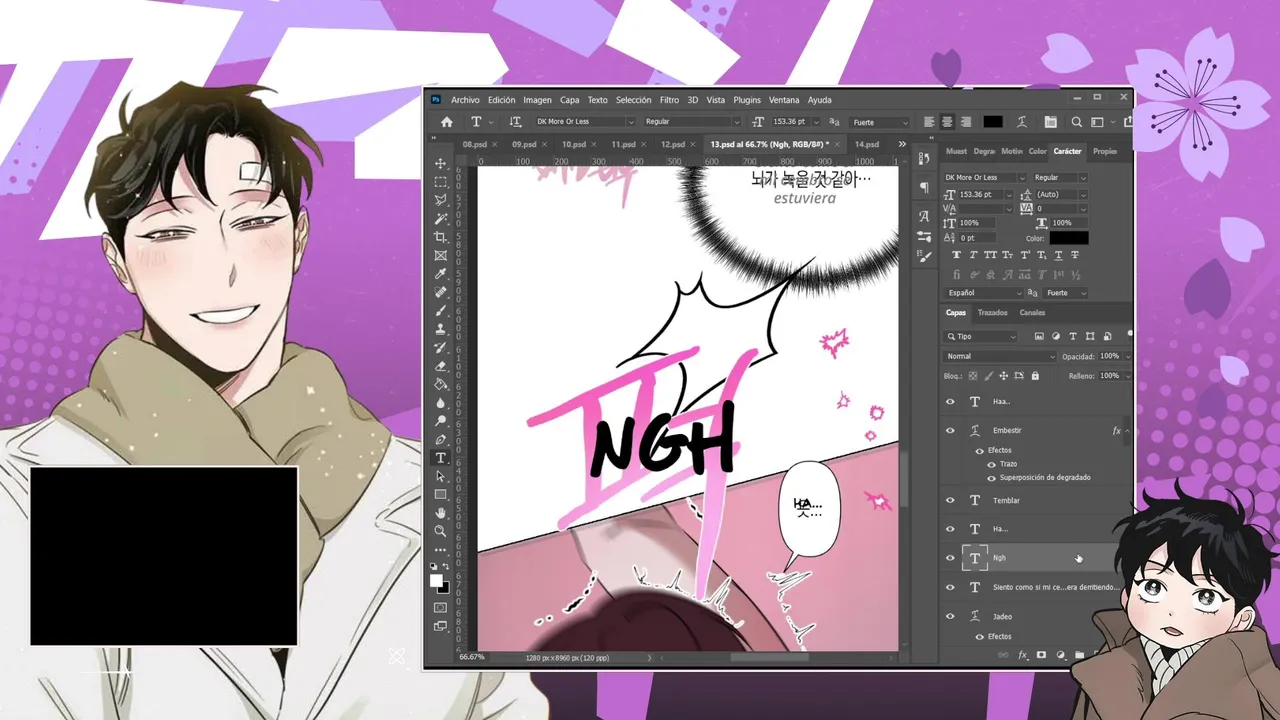Select the Pen tool

[440, 440]
